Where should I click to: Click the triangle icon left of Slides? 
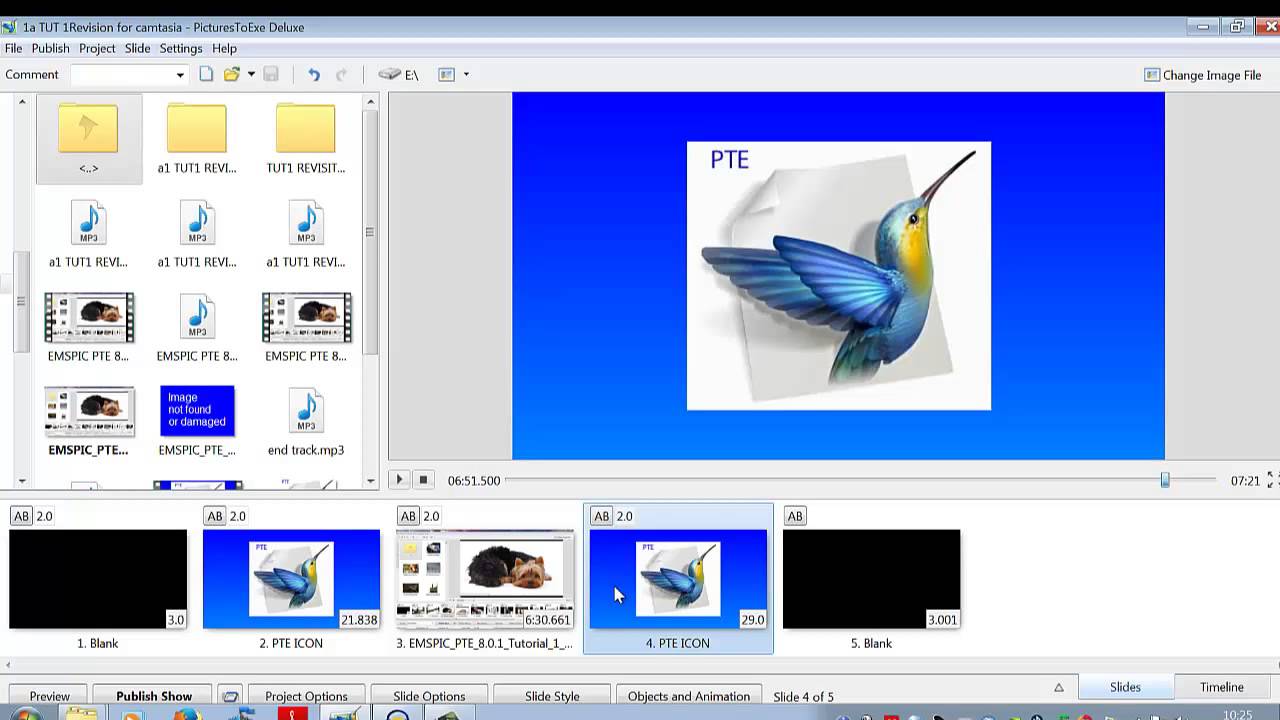1058,687
